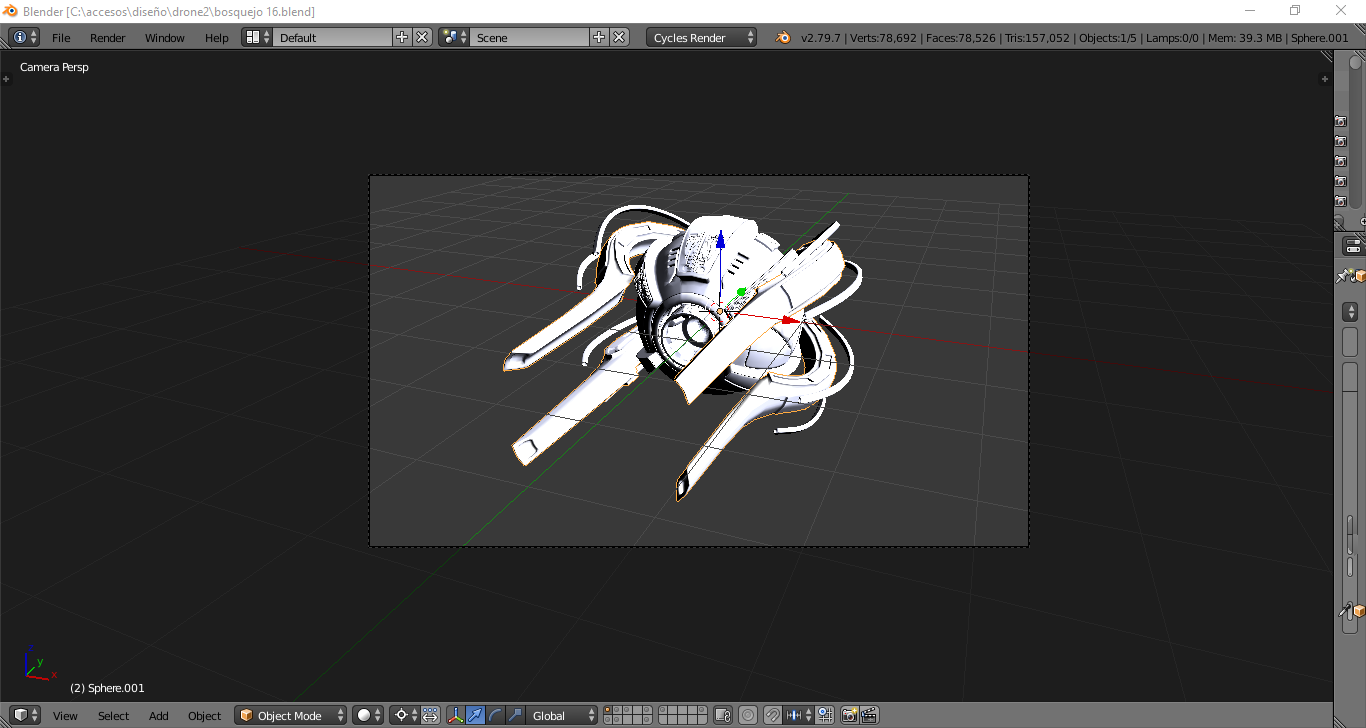Toggle proportional editing mode
The width and height of the screenshot is (1366, 728).
coord(748,715)
